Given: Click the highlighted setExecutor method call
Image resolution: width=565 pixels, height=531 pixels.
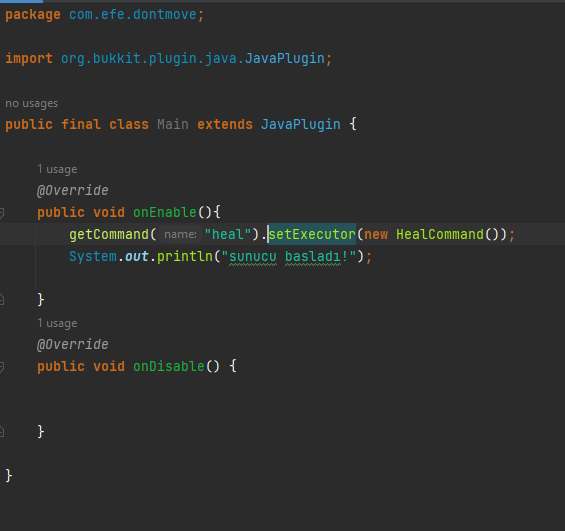Looking at the screenshot, I should (x=312, y=235).
